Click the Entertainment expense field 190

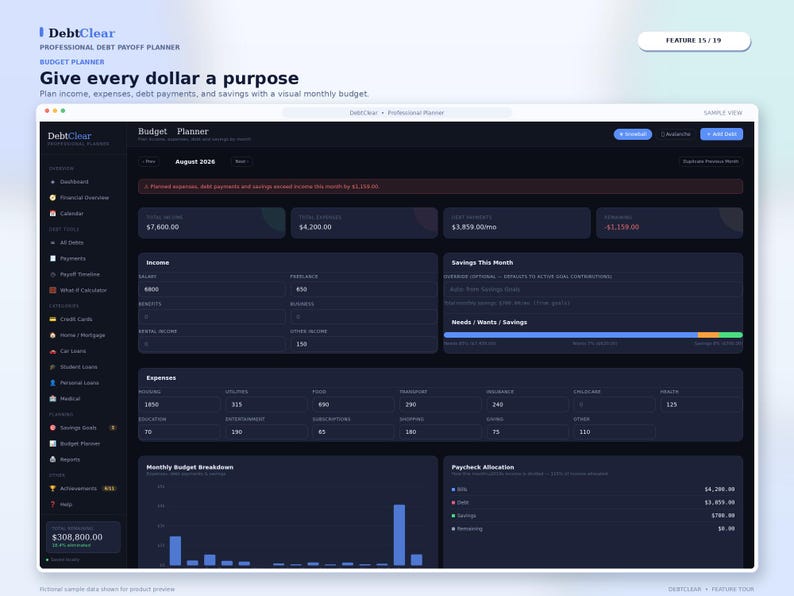tap(266, 432)
